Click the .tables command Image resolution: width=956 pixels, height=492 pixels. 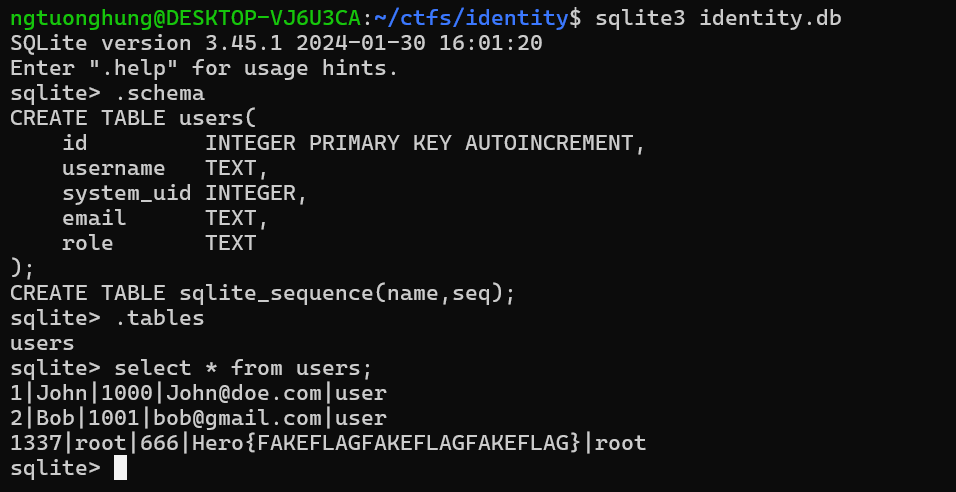[160, 319]
